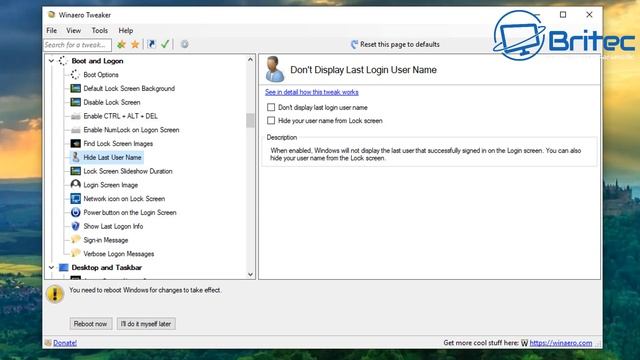Select Login Screen Image item
Viewport: 640px width, 360px height.
(x=111, y=185)
